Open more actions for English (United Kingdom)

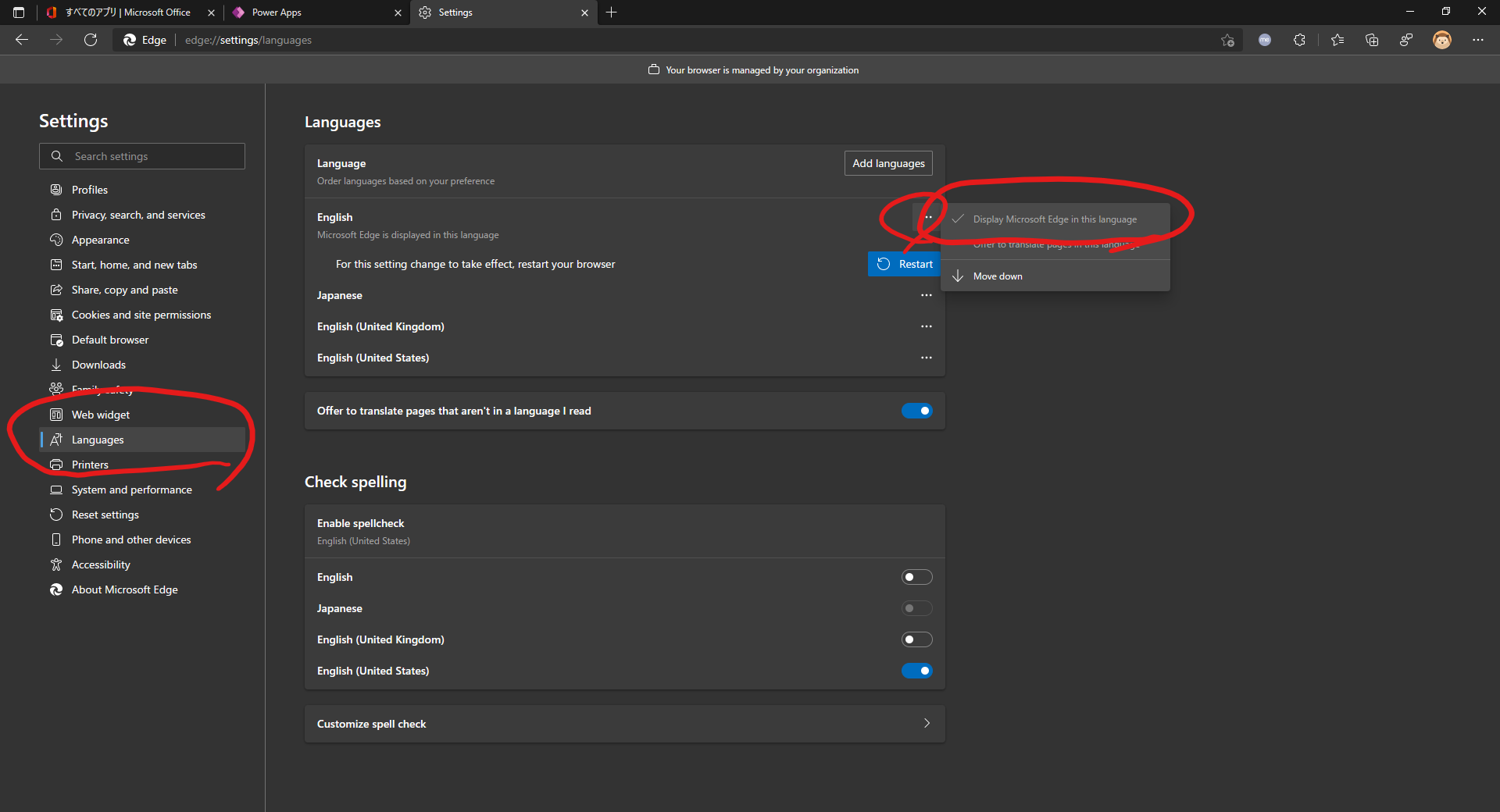tap(927, 326)
